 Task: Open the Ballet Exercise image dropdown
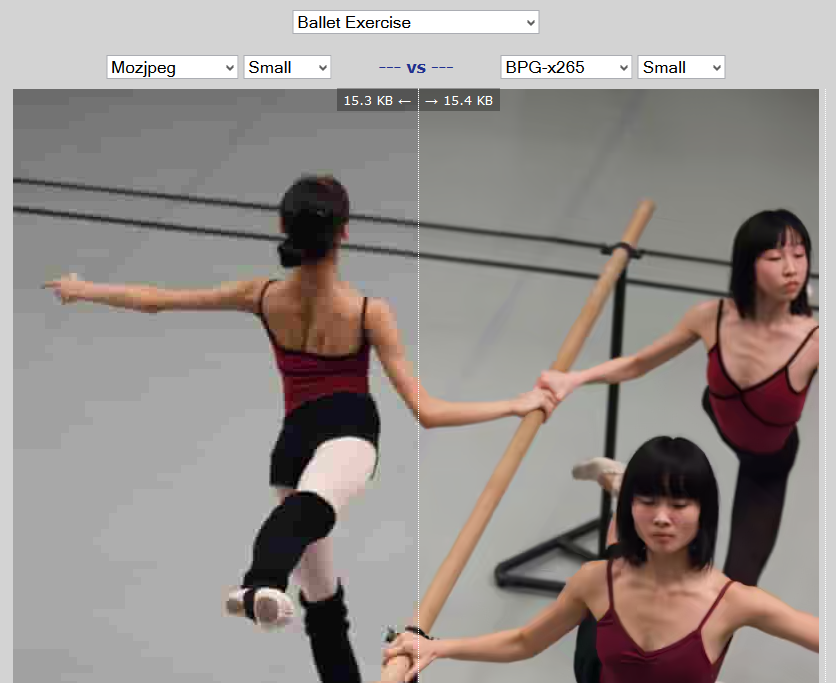click(415, 22)
